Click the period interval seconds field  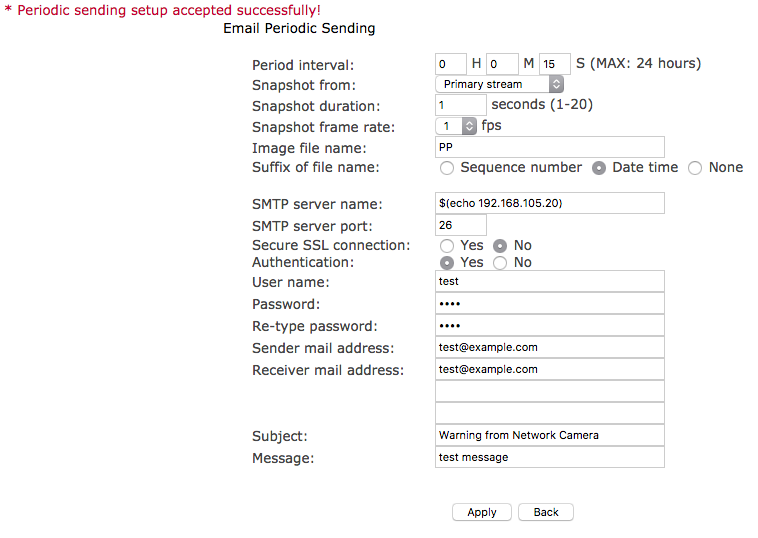point(555,64)
